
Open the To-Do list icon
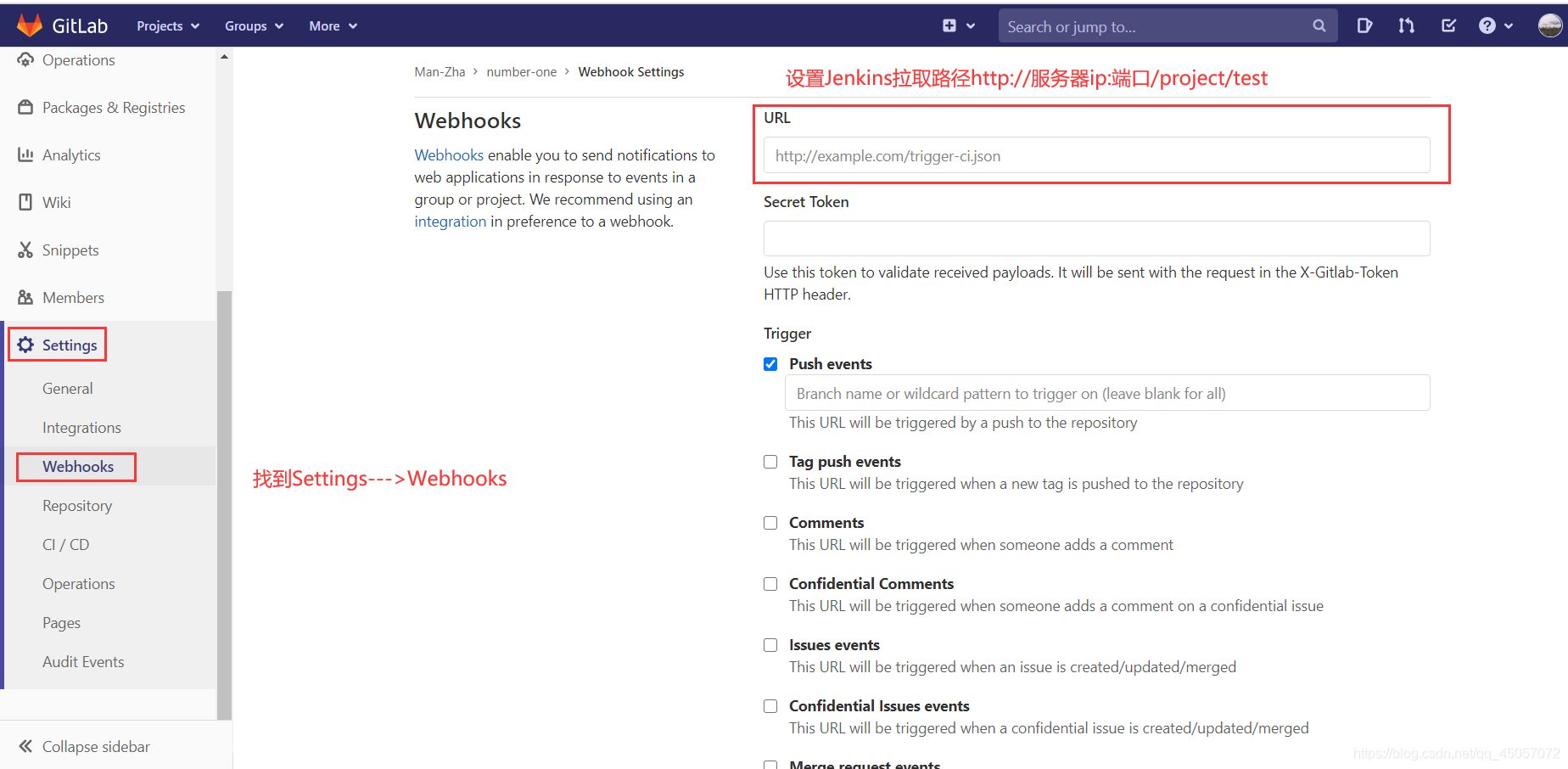pos(1449,25)
